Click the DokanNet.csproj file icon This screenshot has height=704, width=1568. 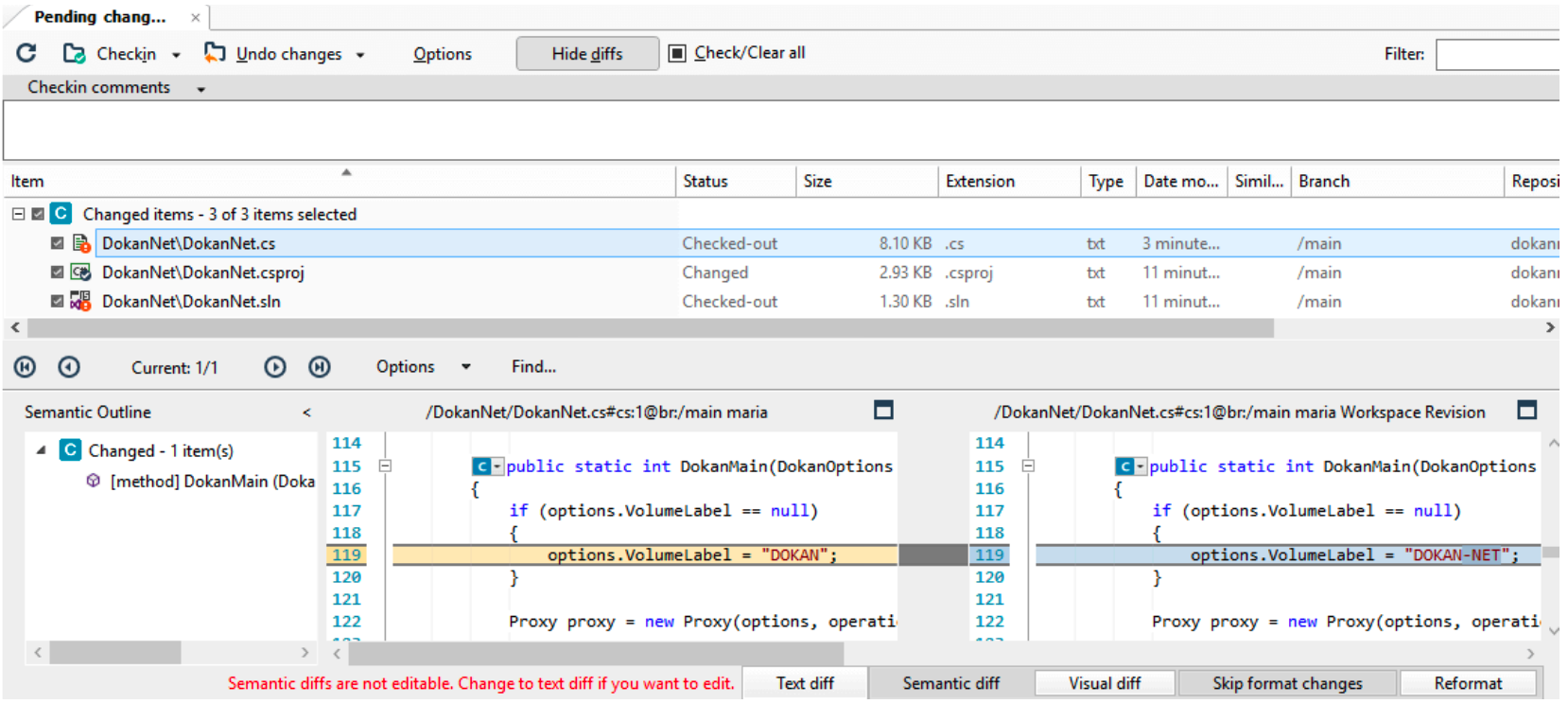pyautogui.click(x=81, y=273)
